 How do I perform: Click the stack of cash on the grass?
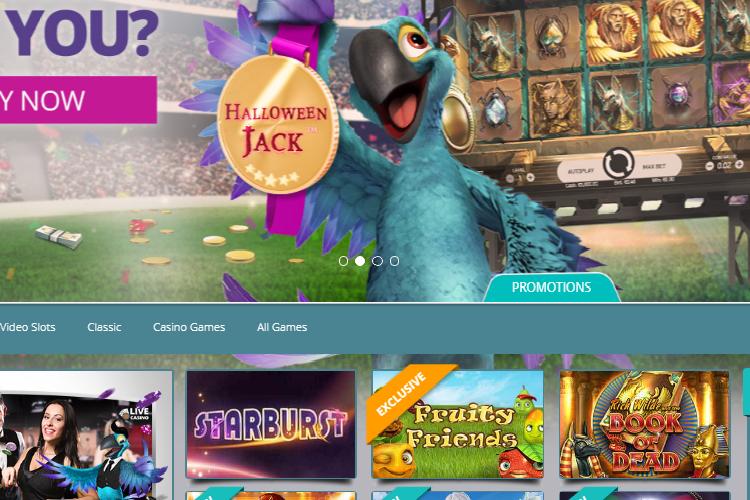[58, 237]
